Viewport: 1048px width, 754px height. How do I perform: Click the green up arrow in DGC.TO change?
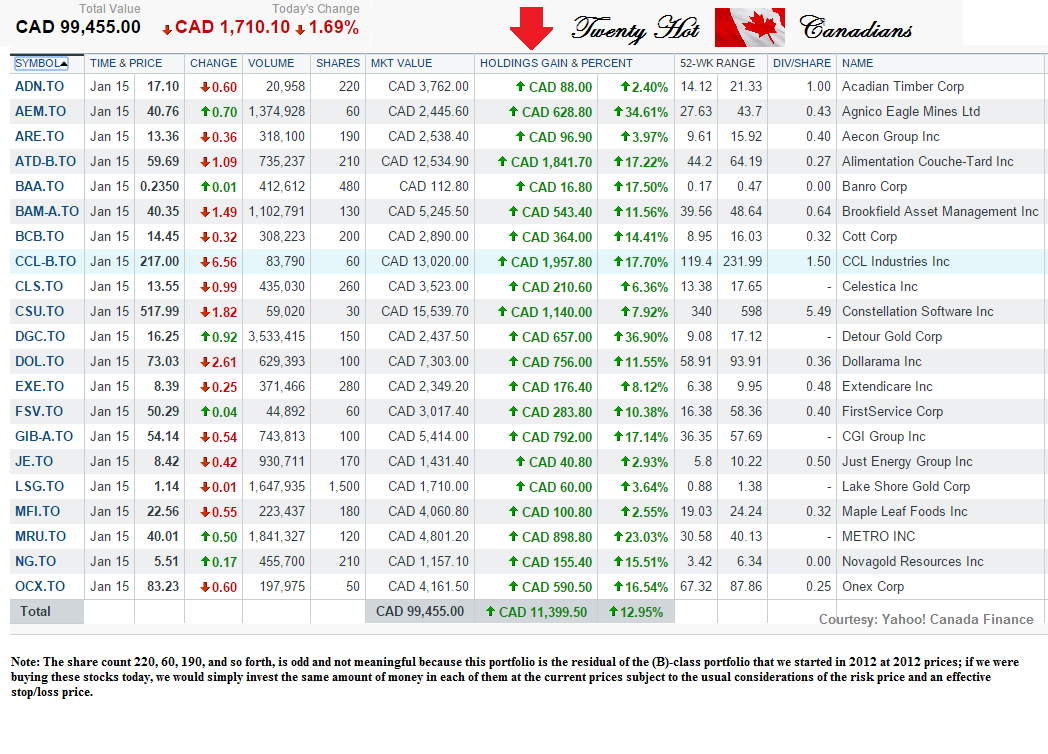click(204, 337)
